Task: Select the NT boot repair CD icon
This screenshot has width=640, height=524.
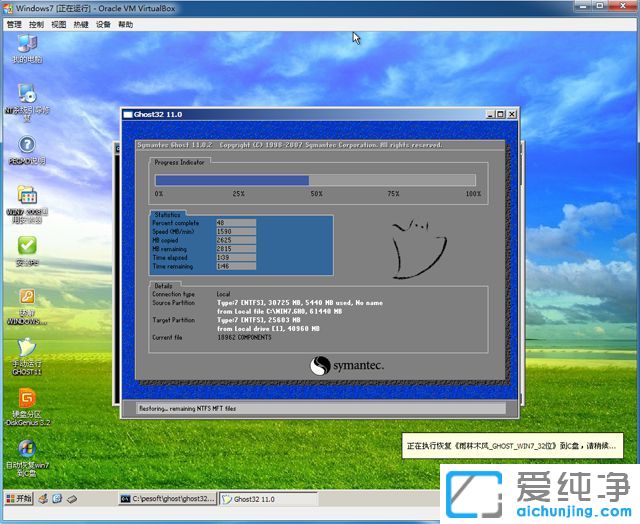Action: coord(27,102)
